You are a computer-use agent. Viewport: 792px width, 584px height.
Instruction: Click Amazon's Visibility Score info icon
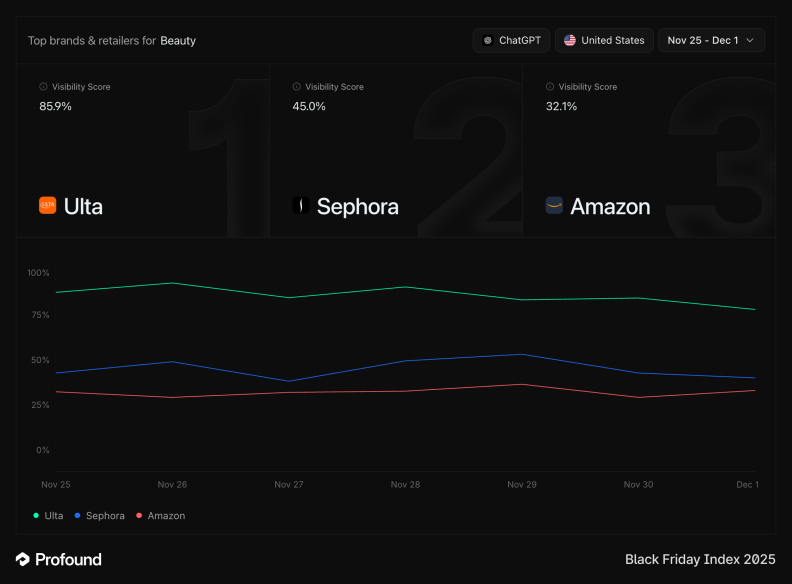(x=549, y=87)
